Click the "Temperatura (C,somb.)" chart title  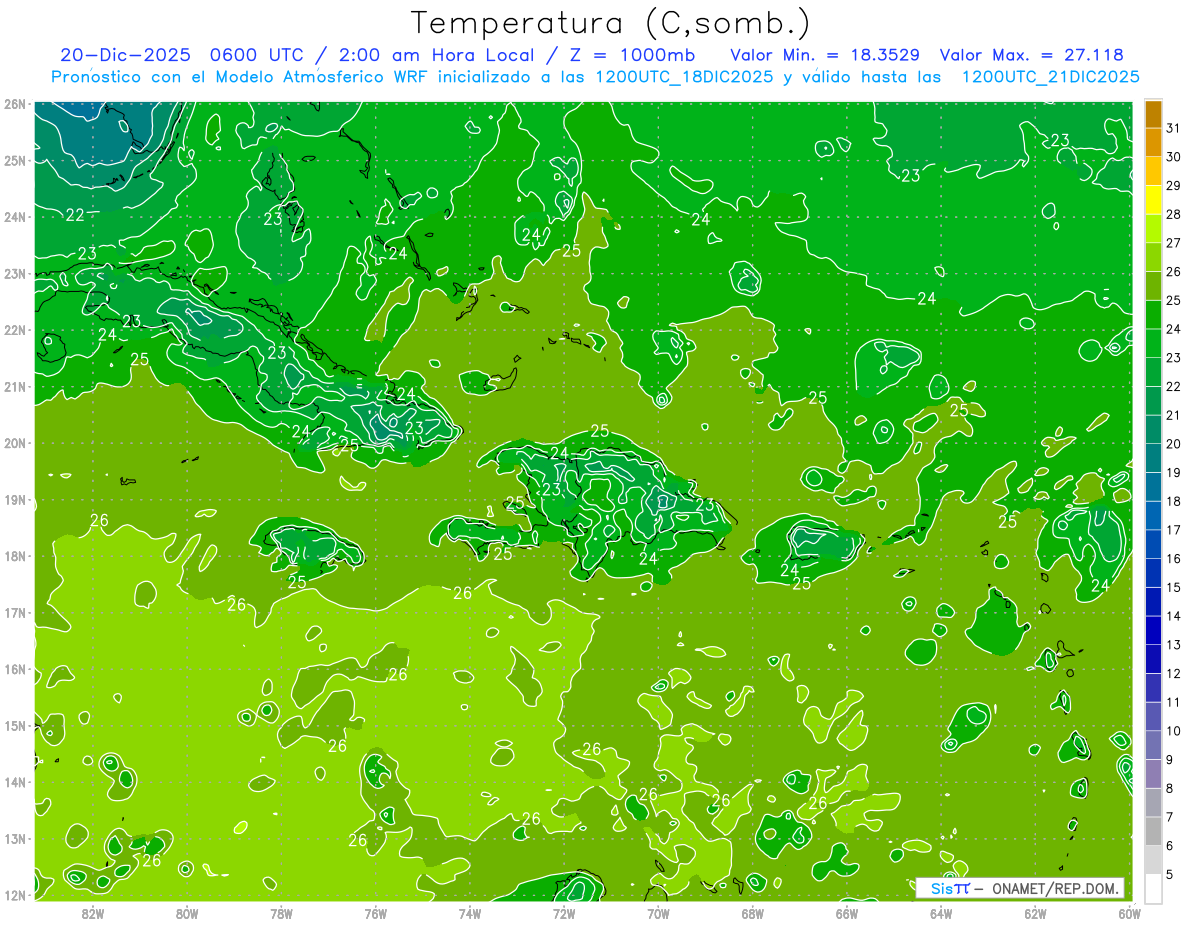(611, 22)
